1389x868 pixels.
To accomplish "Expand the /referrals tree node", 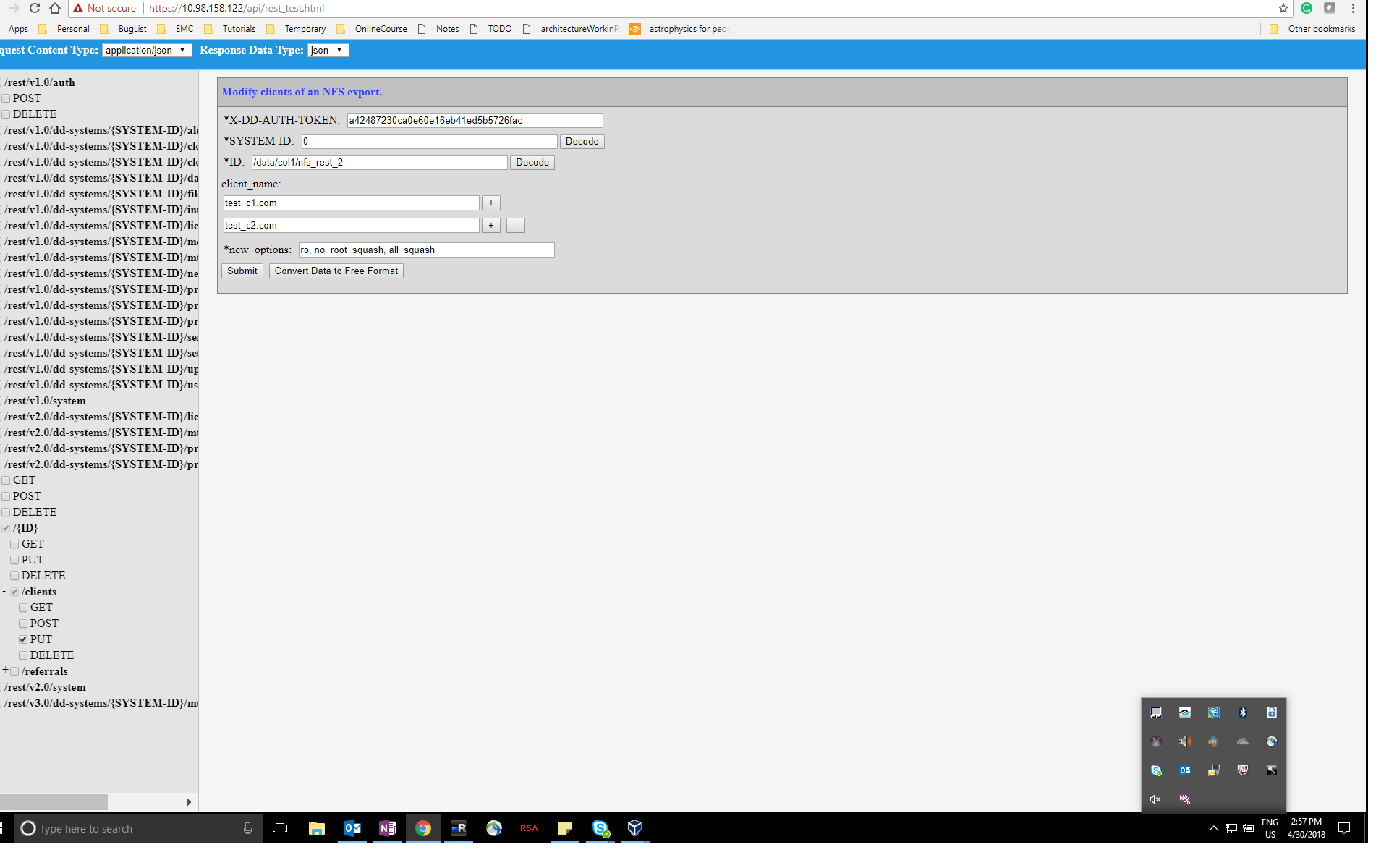I will pos(5,671).
